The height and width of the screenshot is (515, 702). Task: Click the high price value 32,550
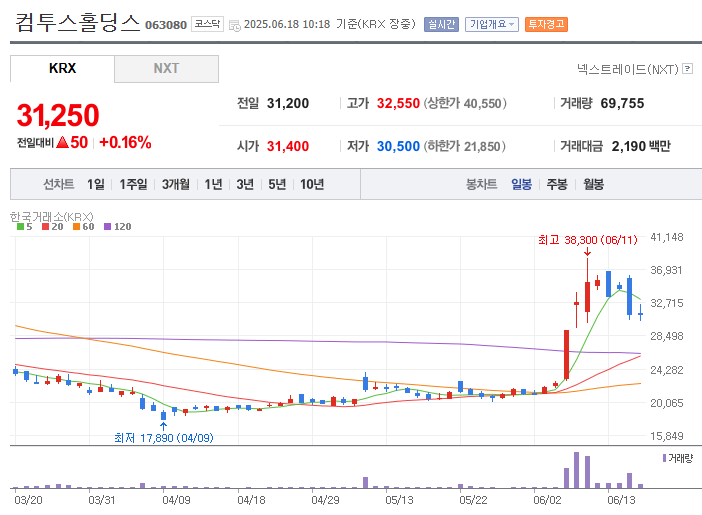coord(398,103)
